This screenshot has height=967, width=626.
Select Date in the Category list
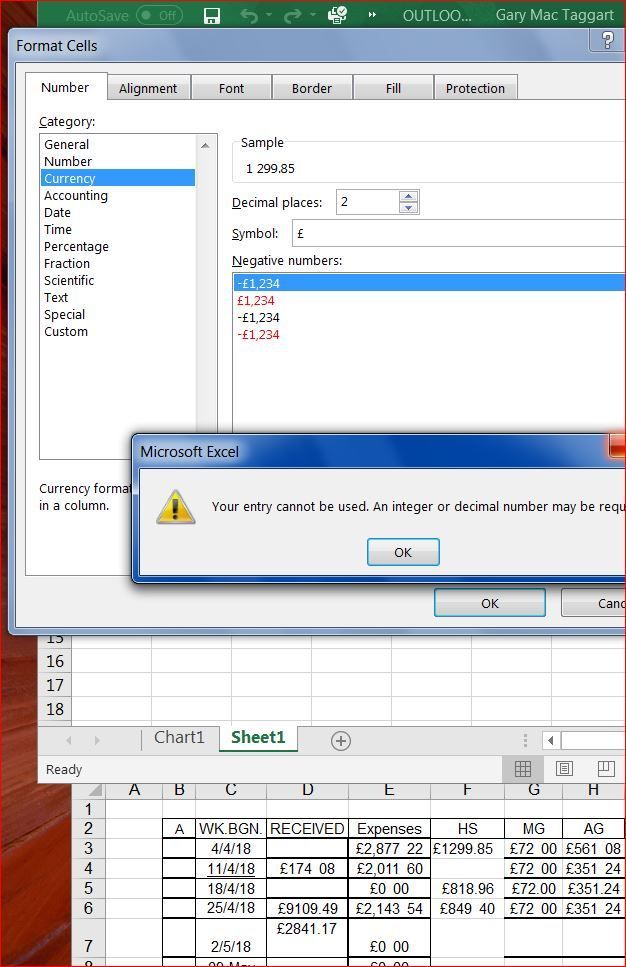point(118,213)
